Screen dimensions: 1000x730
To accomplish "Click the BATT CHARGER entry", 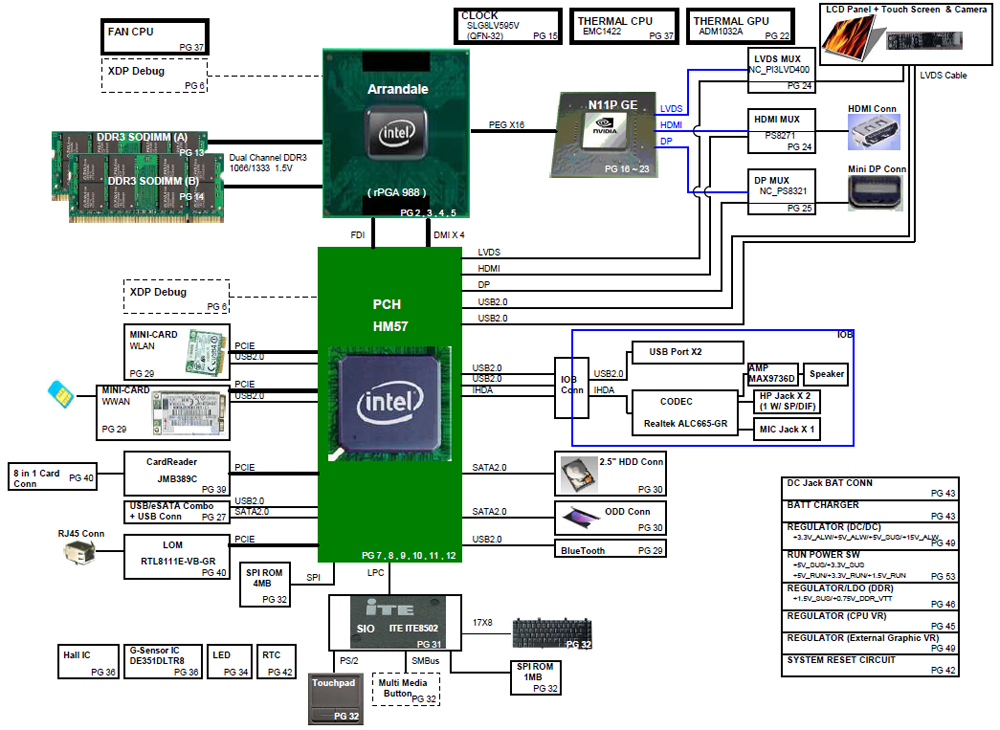I will tap(870, 511).
